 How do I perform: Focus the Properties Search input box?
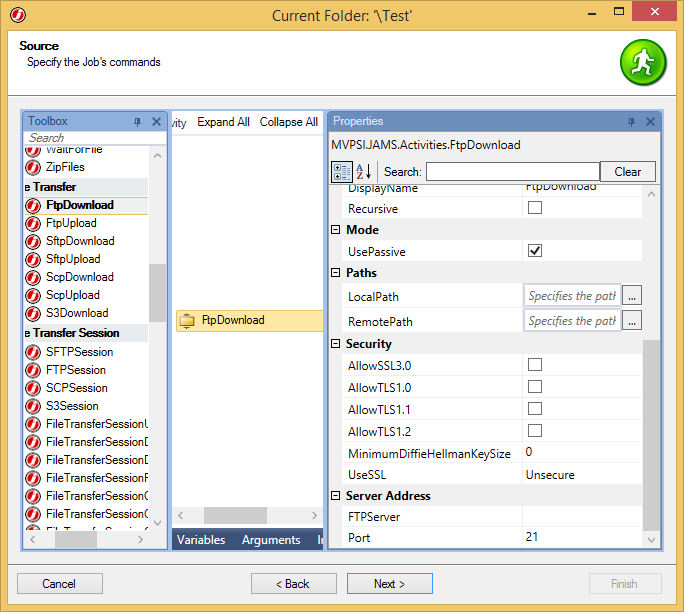[x=513, y=172]
